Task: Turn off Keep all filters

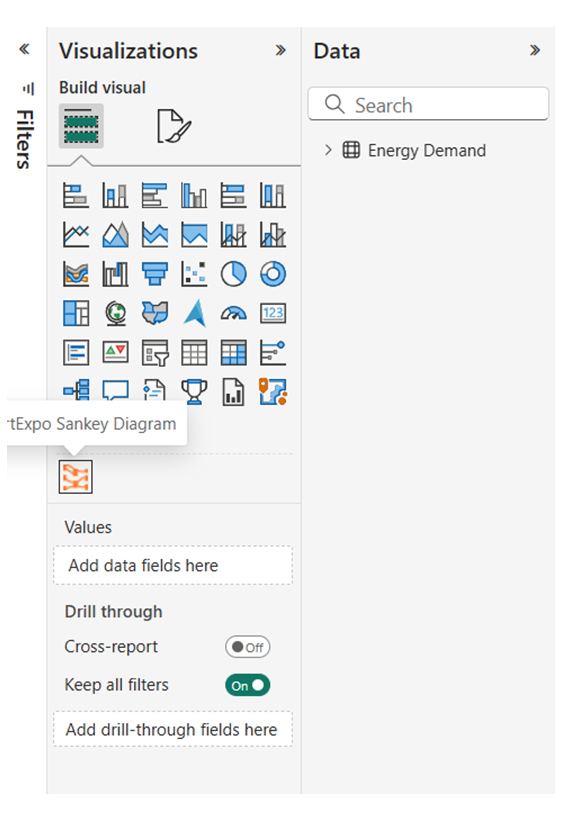Action: click(247, 685)
